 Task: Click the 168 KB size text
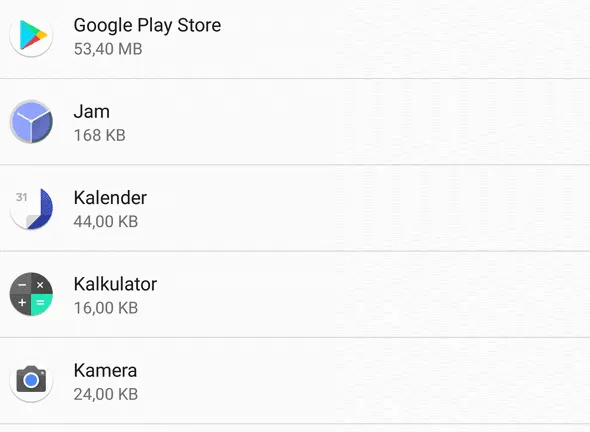[x=100, y=135]
